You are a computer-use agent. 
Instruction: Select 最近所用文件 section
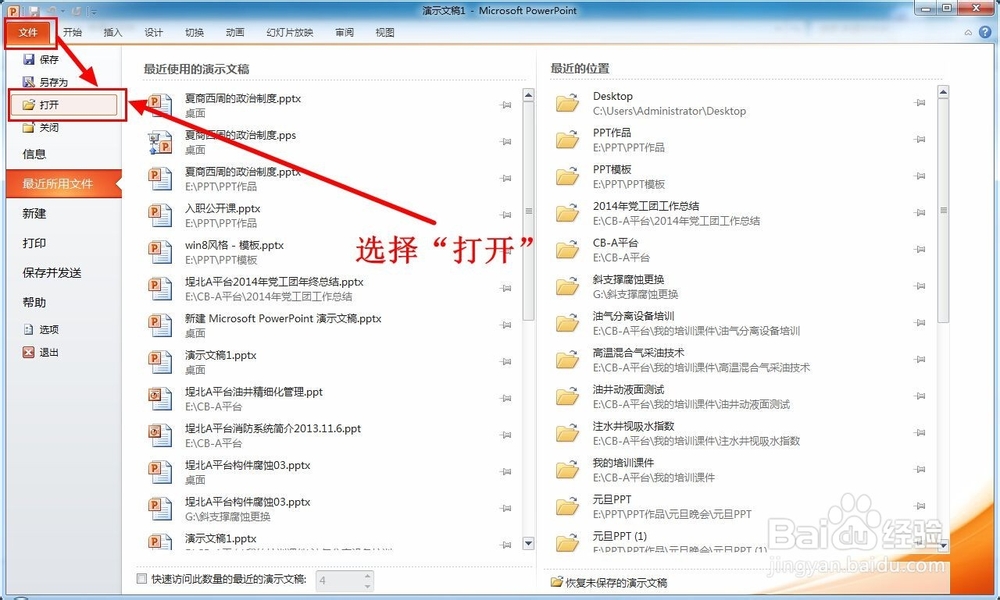(64, 184)
